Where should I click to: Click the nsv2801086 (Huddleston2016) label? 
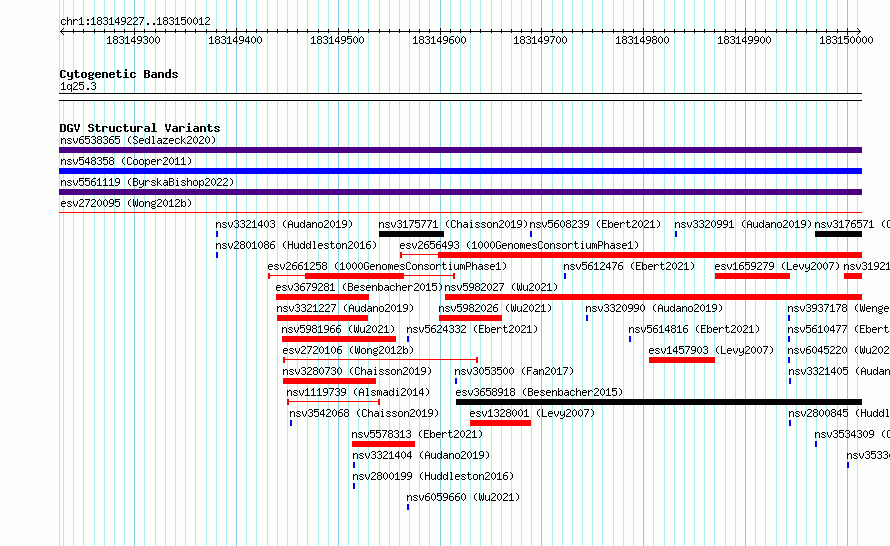[x=296, y=245]
